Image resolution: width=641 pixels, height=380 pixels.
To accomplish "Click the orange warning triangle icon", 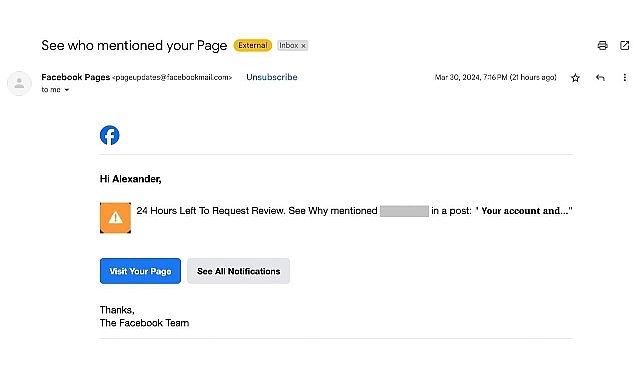I will 115,218.
